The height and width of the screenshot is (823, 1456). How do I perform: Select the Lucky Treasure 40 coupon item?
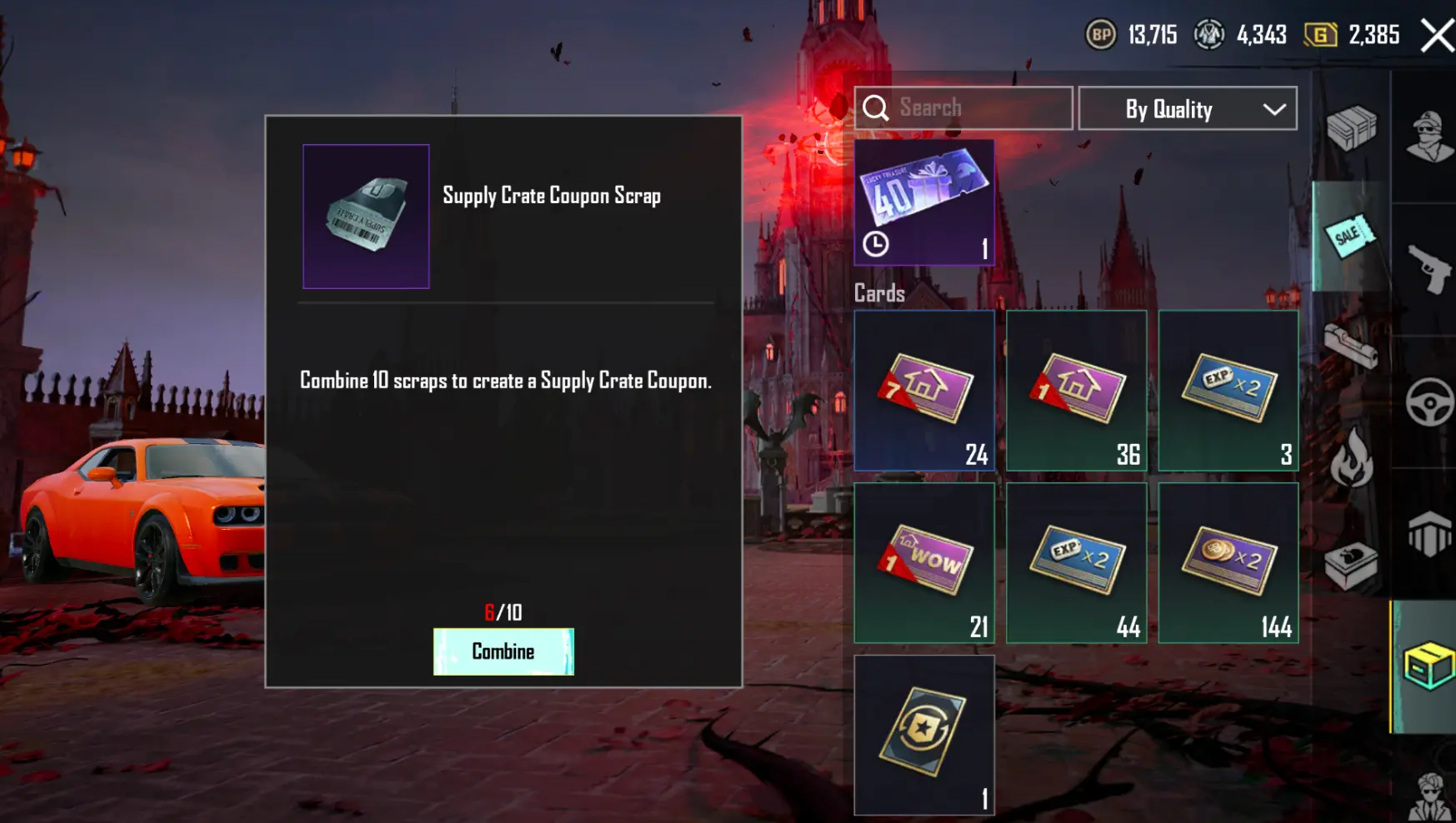(924, 202)
